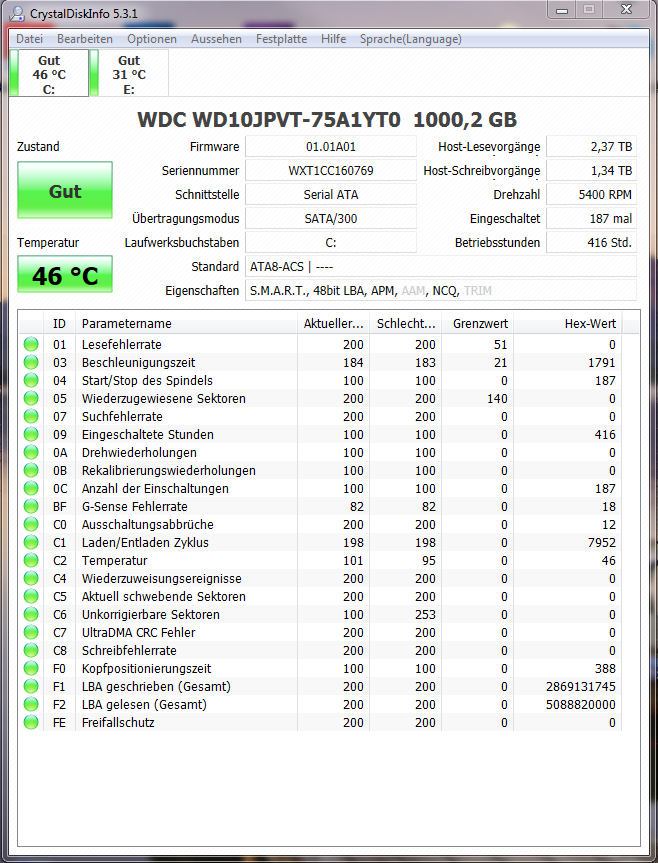Open the Hilfe menu
The width and height of the screenshot is (658, 863).
333,39
